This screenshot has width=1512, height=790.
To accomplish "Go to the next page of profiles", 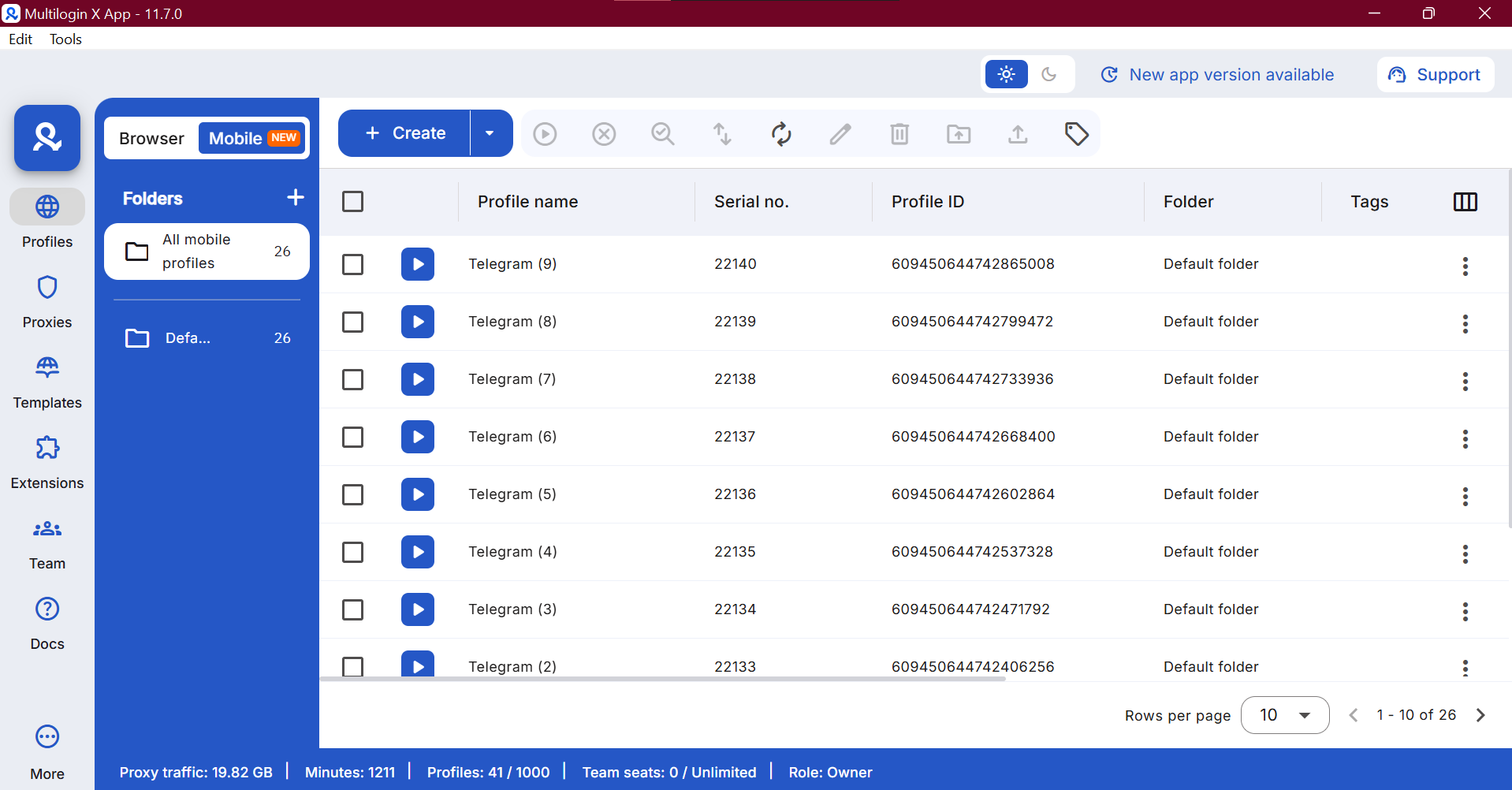I will pos(1480,715).
